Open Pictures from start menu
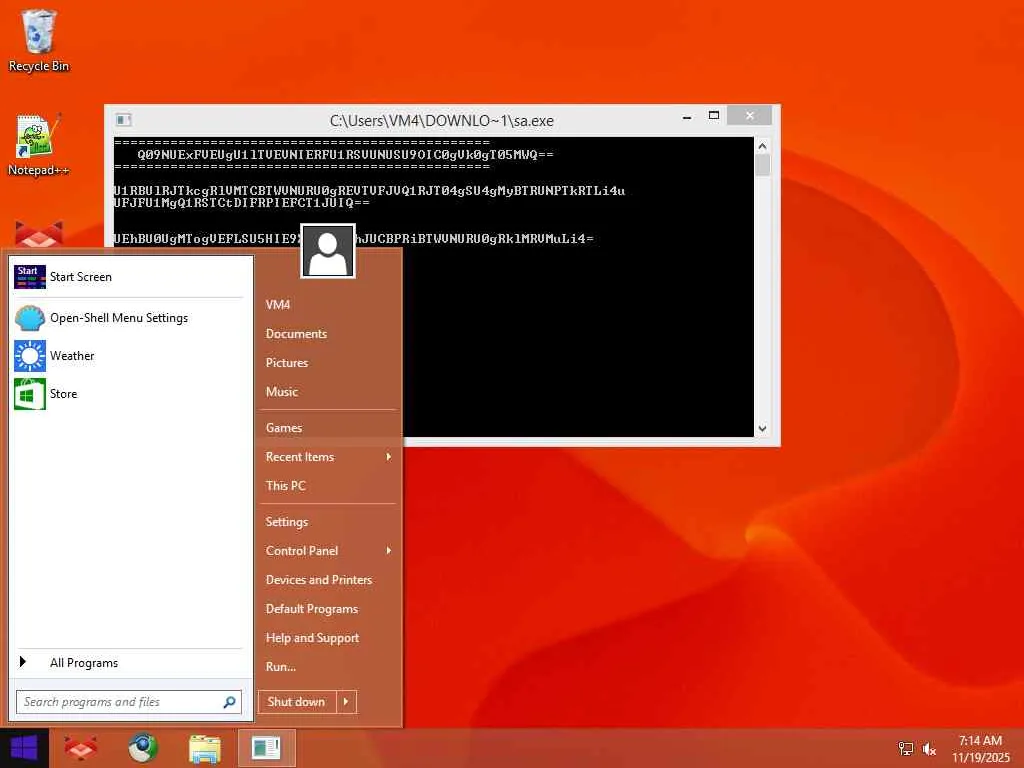This screenshot has height=768, width=1024. [x=328, y=362]
